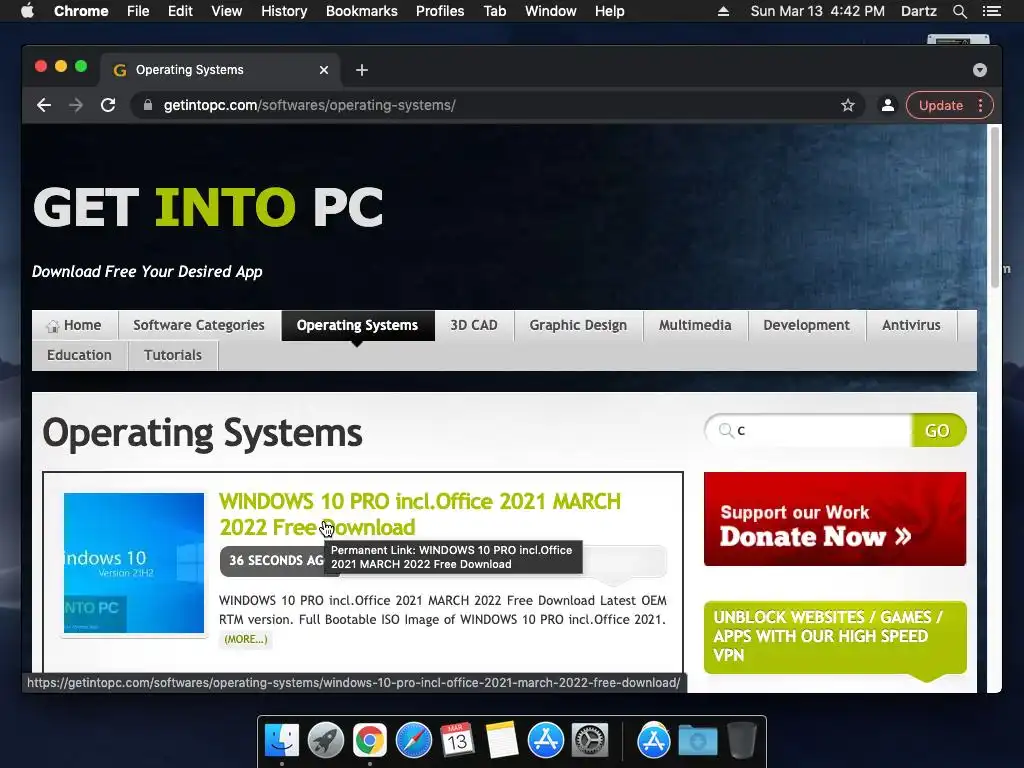This screenshot has width=1024, height=768.
Task: Close the Operating Systems tab
Action: tap(324, 70)
